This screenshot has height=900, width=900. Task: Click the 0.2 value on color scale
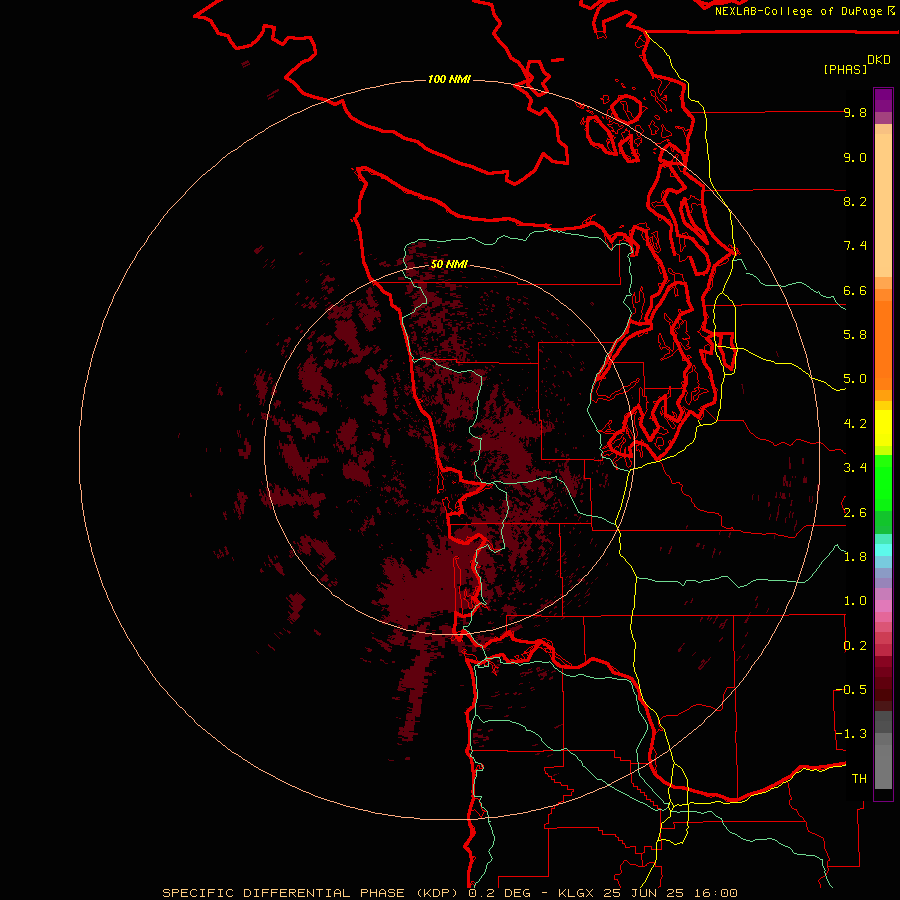click(x=855, y=646)
